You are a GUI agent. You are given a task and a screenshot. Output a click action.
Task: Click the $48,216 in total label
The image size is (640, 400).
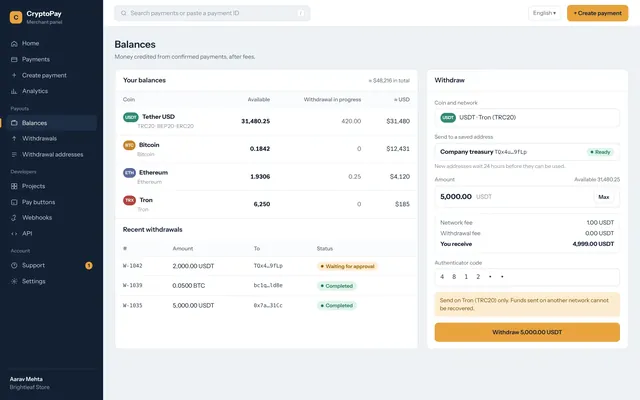coord(389,80)
